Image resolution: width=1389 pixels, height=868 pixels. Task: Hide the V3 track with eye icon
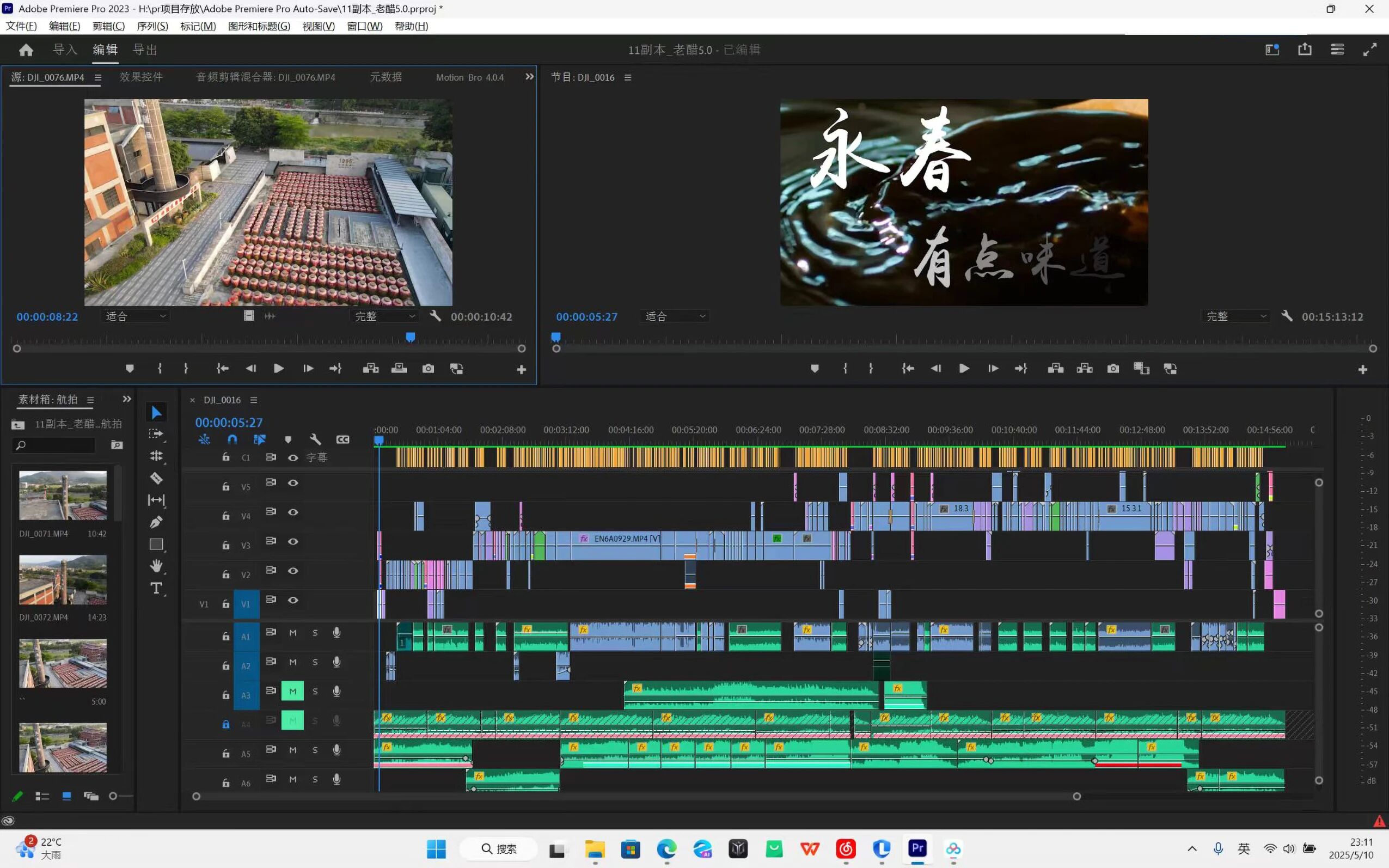tap(293, 541)
